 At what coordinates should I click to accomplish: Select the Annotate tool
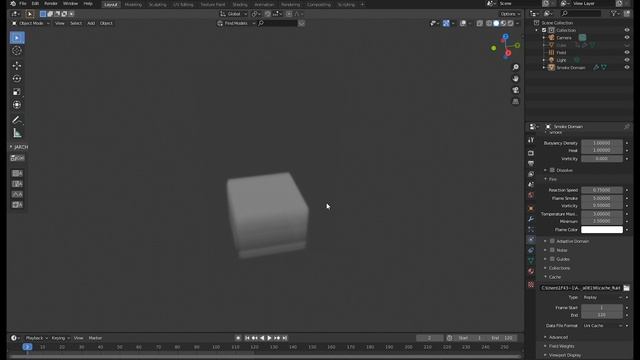point(17,120)
